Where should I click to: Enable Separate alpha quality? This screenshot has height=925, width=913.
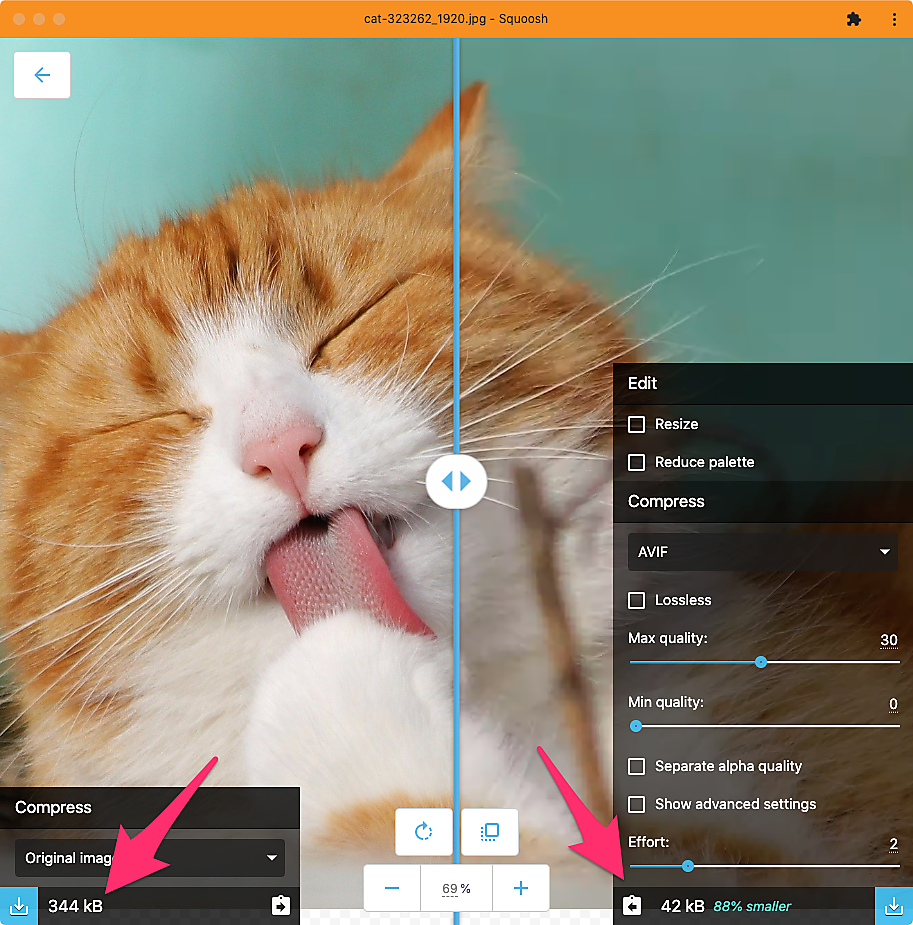636,766
